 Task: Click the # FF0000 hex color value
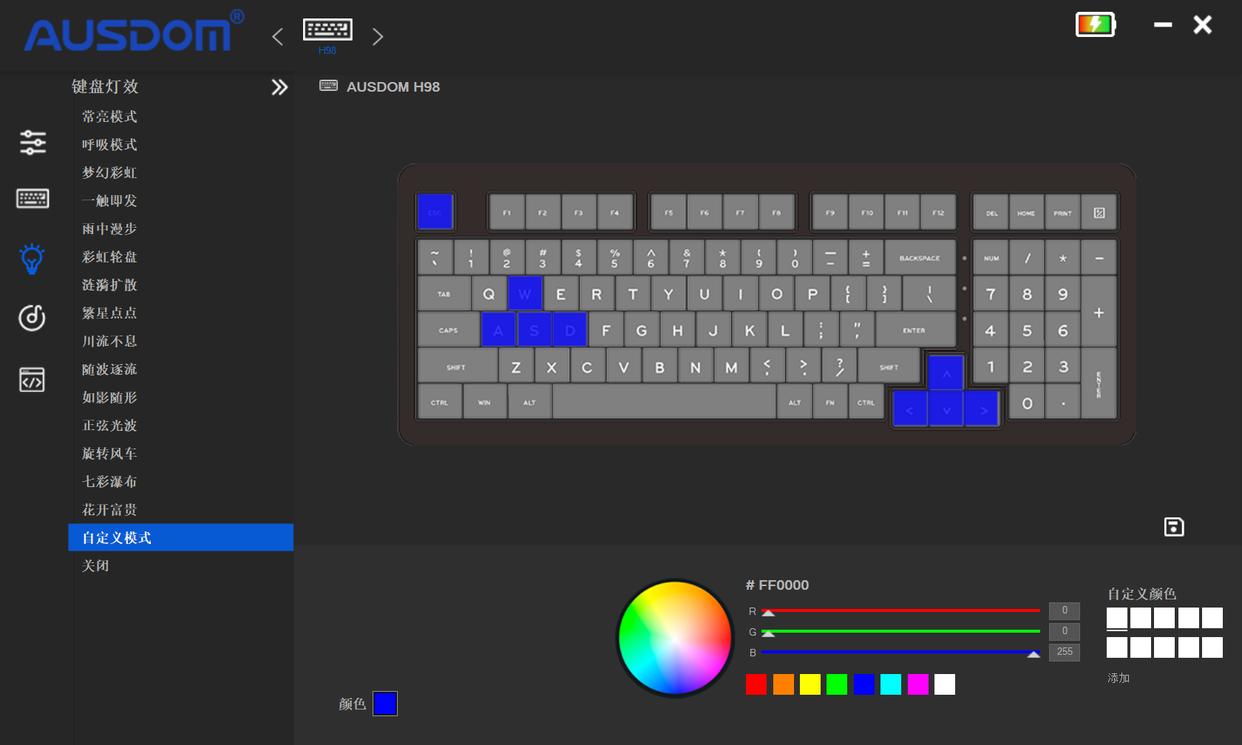tap(777, 585)
